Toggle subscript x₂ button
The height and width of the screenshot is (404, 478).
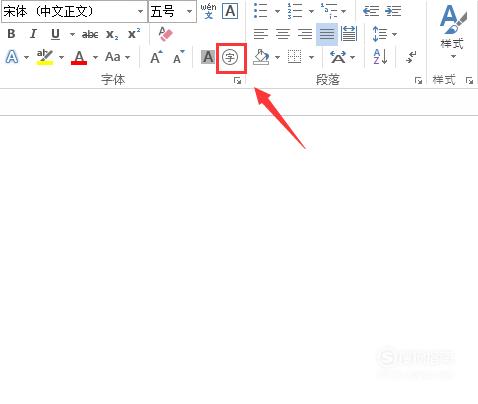tap(112, 34)
